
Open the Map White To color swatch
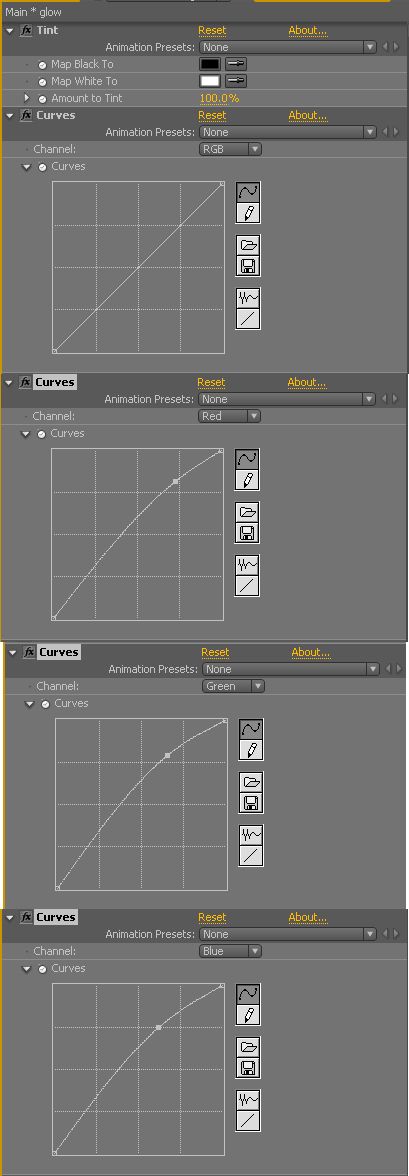pos(210,80)
